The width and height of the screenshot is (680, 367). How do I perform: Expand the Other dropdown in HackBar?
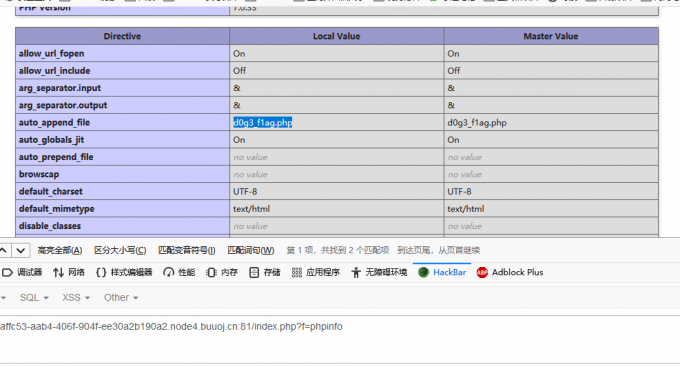tap(121, 298)
